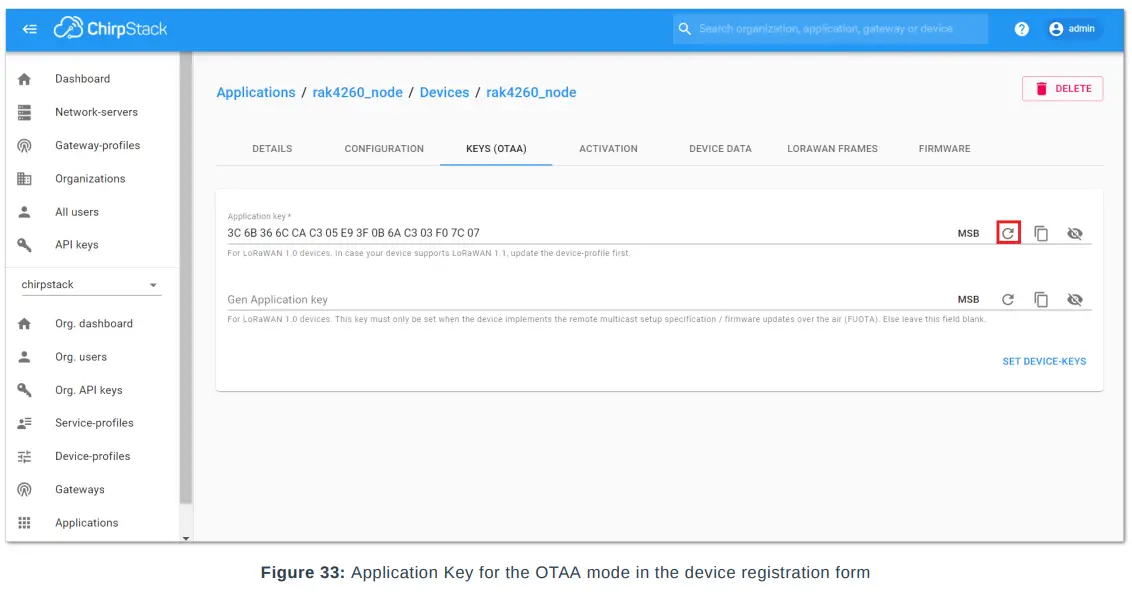1132x598 pixels.
Task: Open the Activation tab
Action: pos(609,149)
